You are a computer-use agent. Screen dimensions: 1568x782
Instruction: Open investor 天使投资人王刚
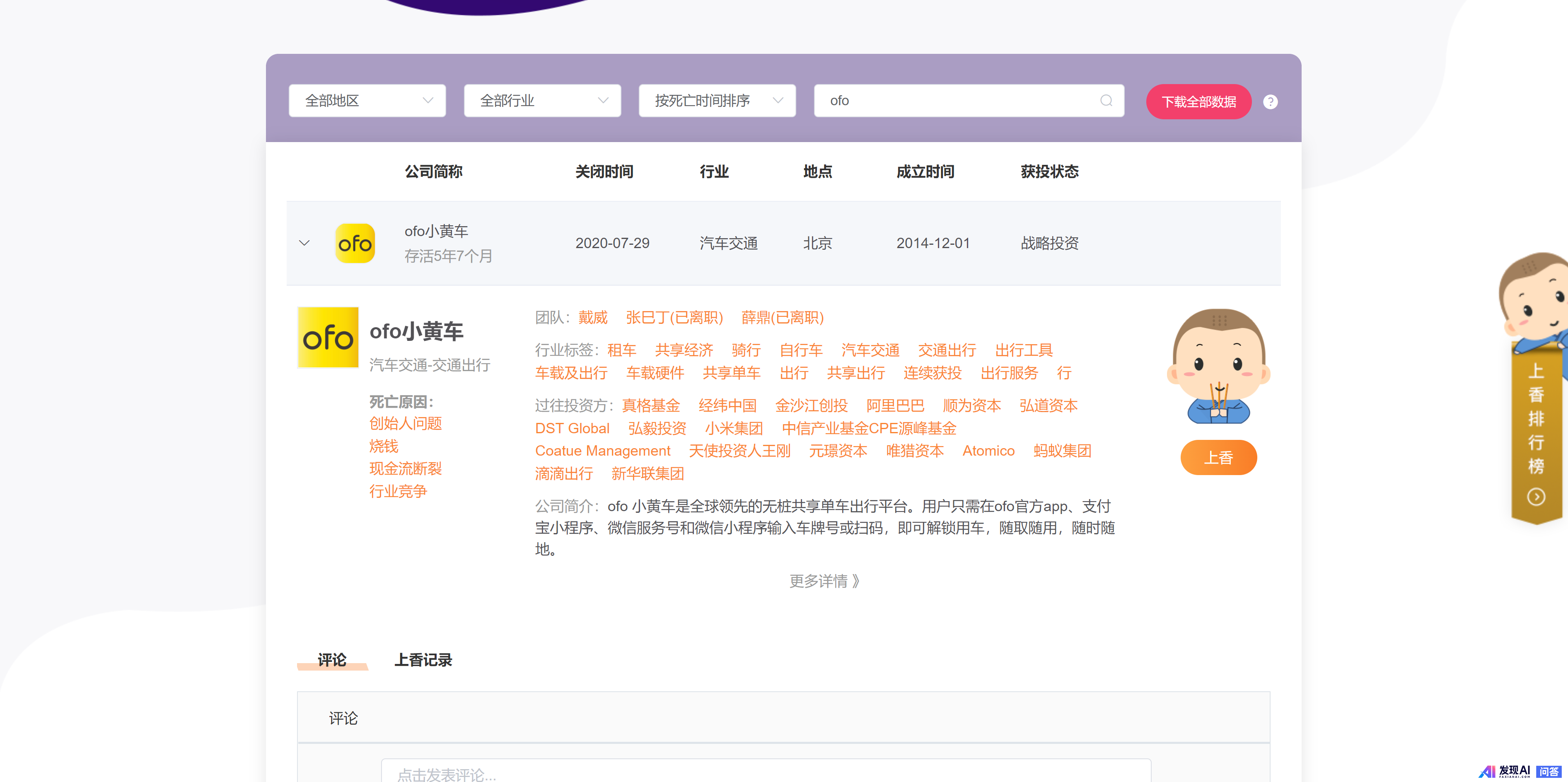(x=739, y=451)
